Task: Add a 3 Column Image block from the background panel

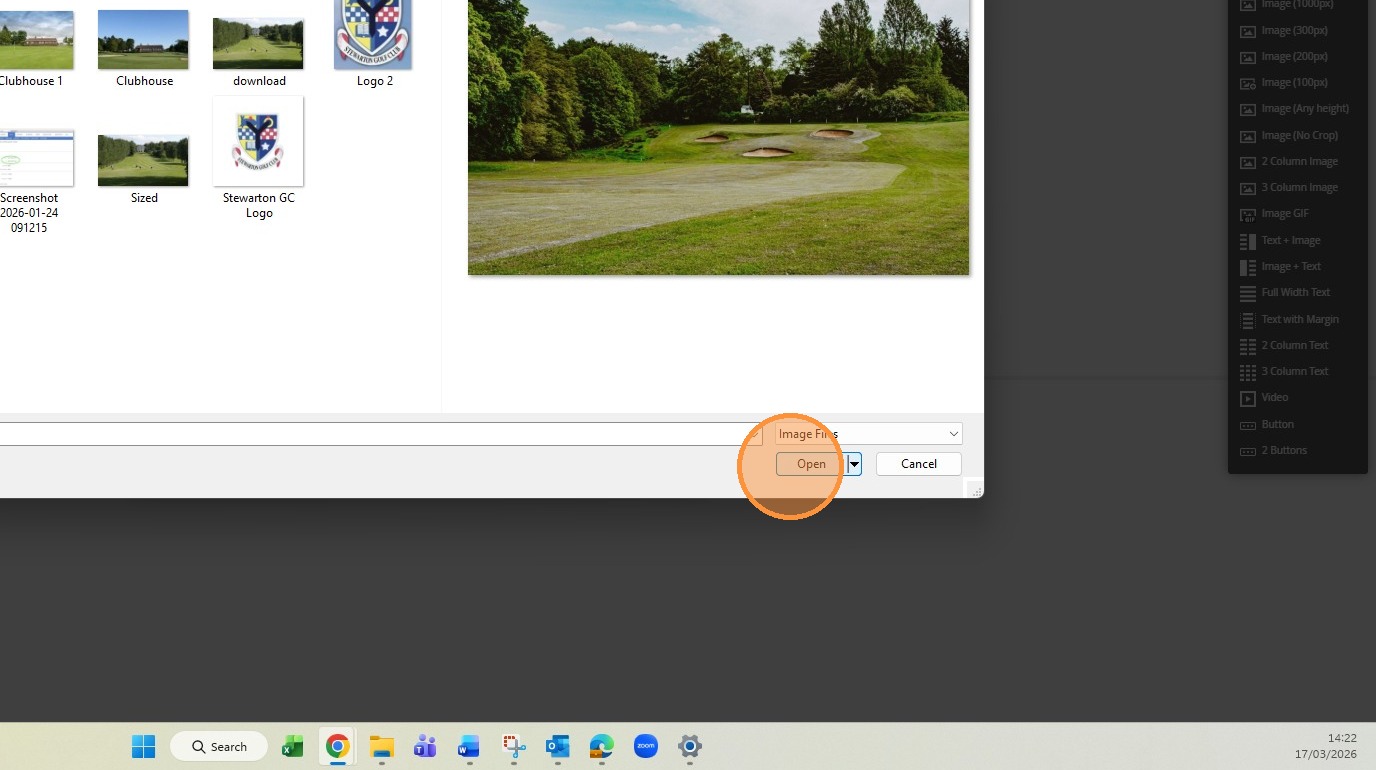Action: coord(1289,187)
